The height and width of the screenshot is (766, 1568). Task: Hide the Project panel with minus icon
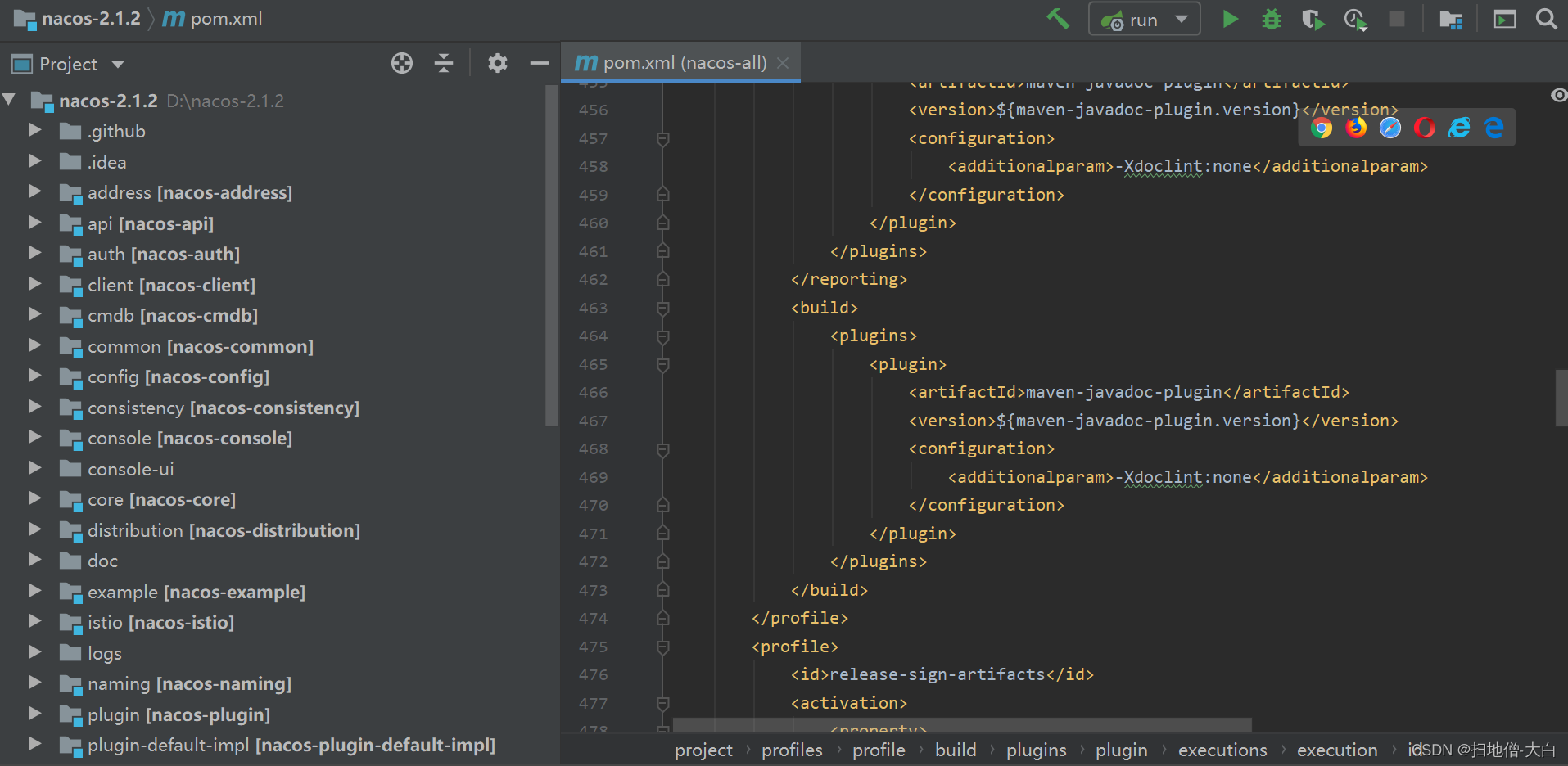click(x=539, y=63)
